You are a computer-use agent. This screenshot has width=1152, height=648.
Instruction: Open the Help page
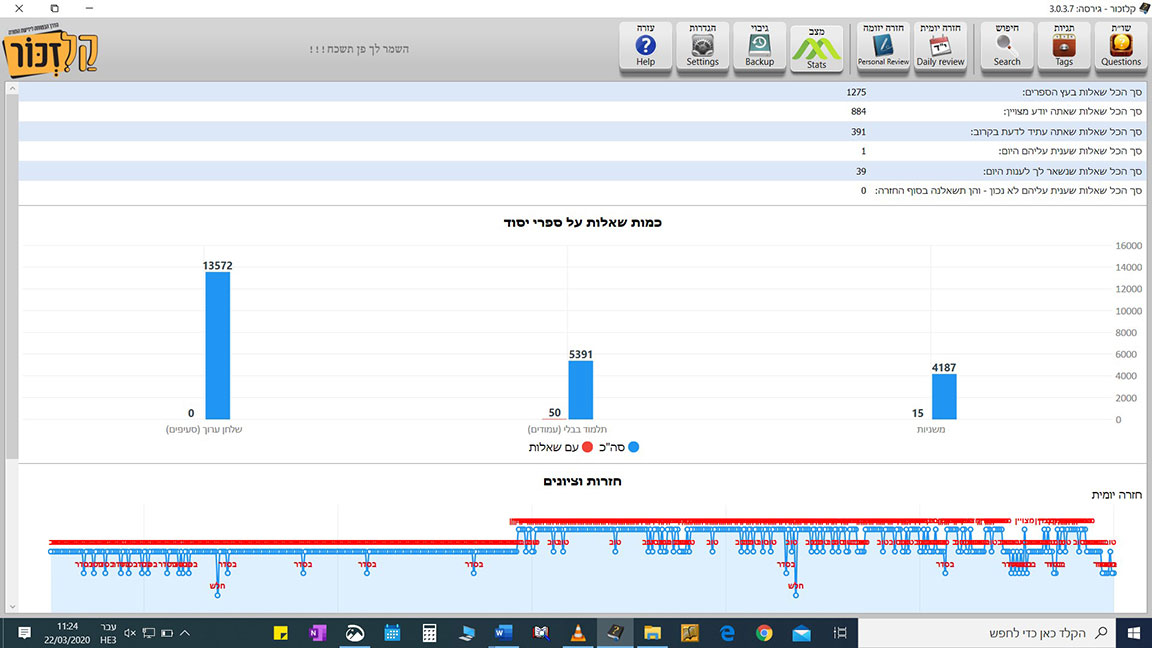tap(645, 46)
